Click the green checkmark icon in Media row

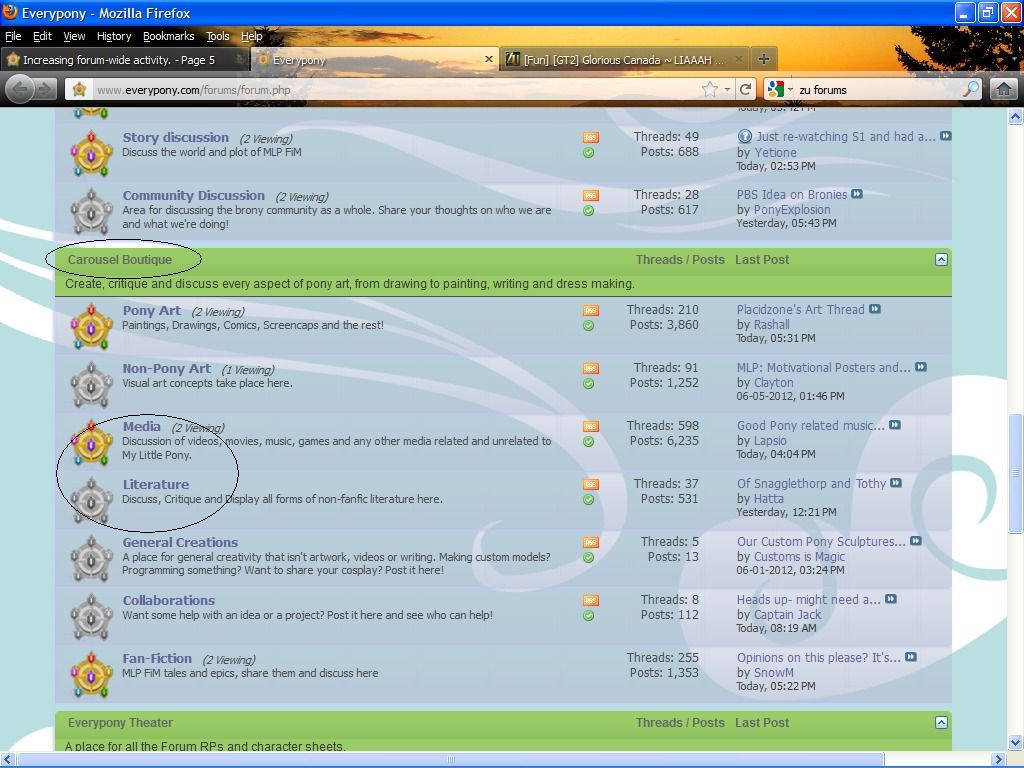point(588,442)
